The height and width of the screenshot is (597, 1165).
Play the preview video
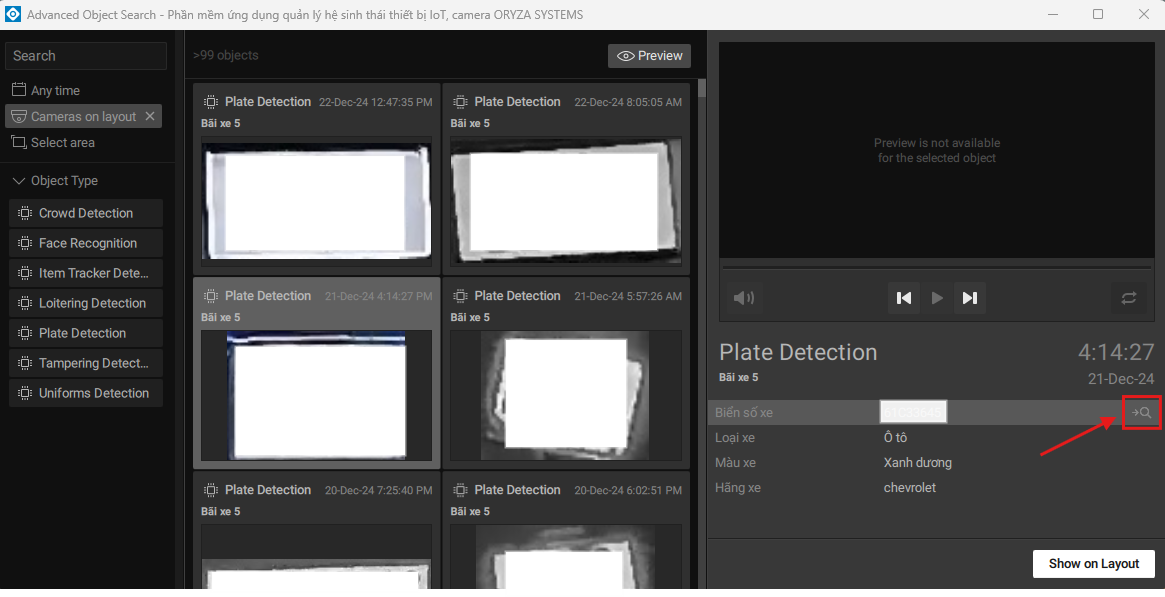(937, 298)
